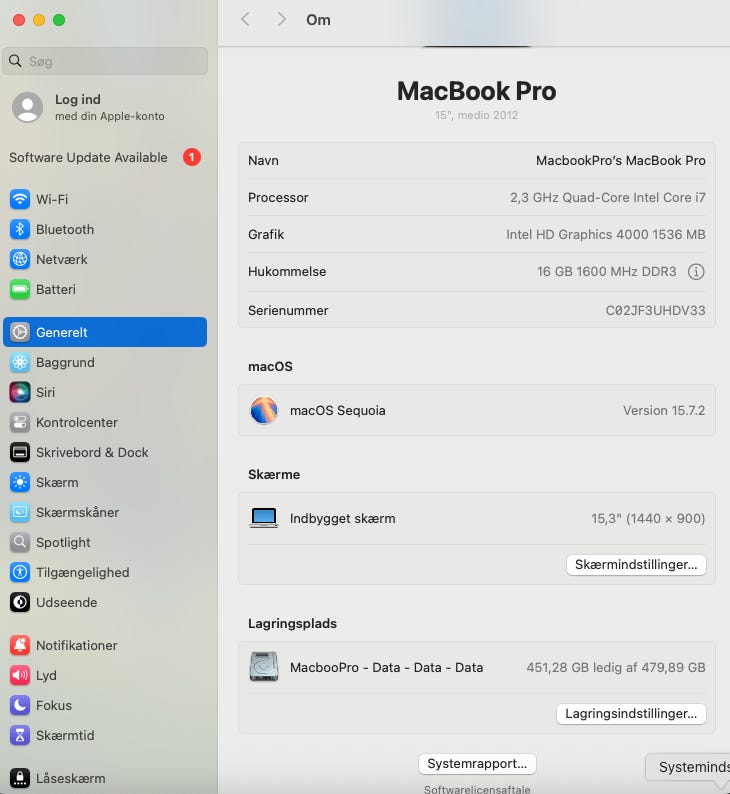Image resolution: width=730 pixels, height=794 pixels.
Task: Click the Version 15.7.2 text
Action: (664, 410)
